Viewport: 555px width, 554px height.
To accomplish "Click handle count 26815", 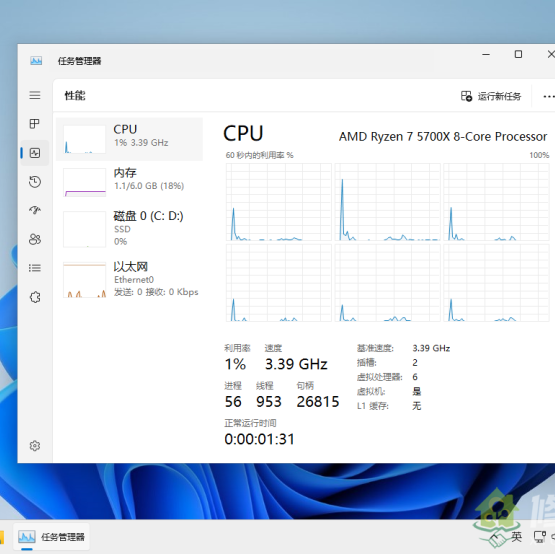I will tap(318, 402).
